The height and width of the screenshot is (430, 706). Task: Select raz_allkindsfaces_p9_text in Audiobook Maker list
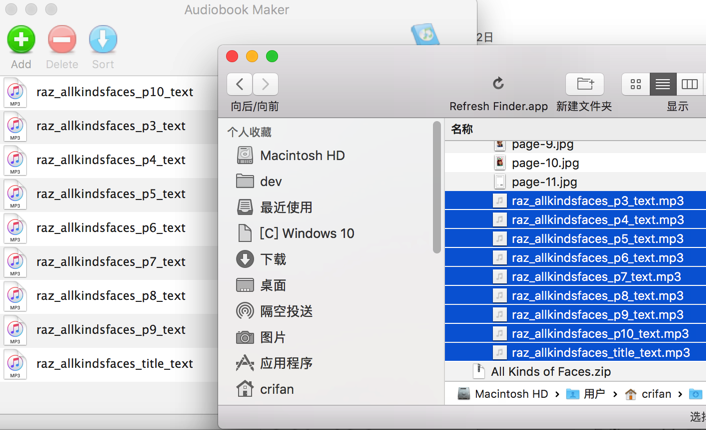pyautogui.click(x=109, y=330)
